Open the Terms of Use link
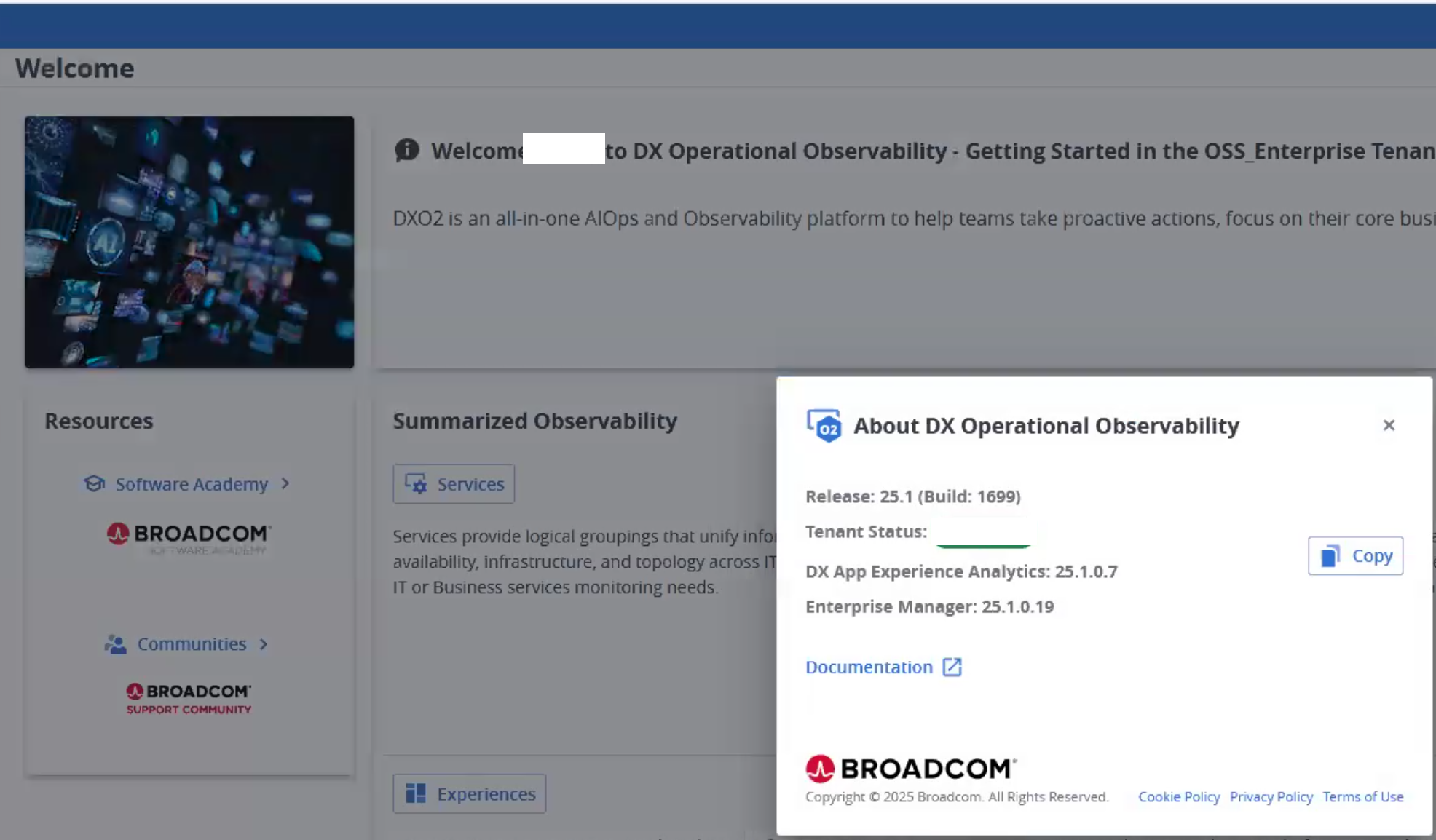 click(1362, 796)
